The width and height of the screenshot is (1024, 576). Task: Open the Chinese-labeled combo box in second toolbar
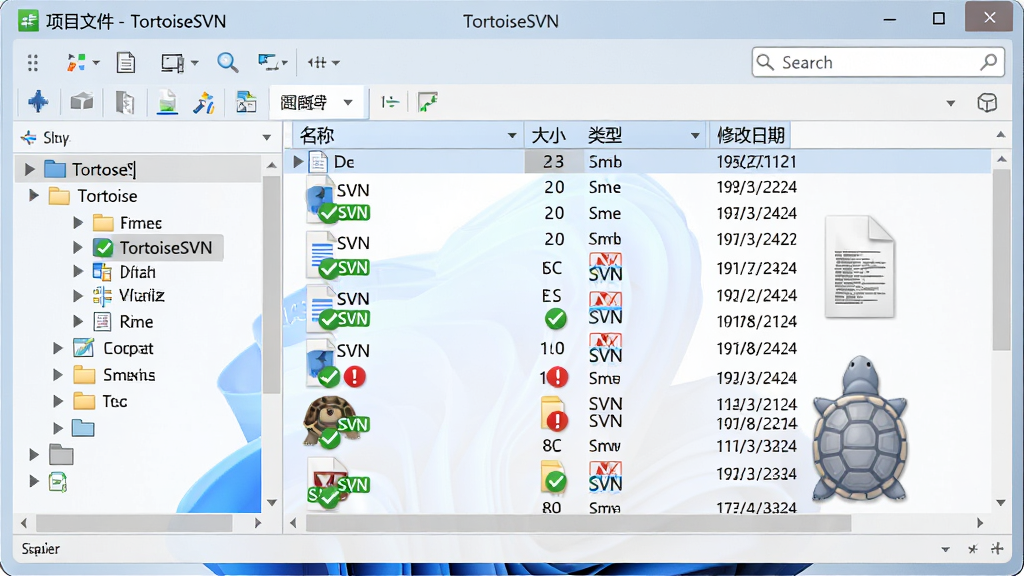317,103
